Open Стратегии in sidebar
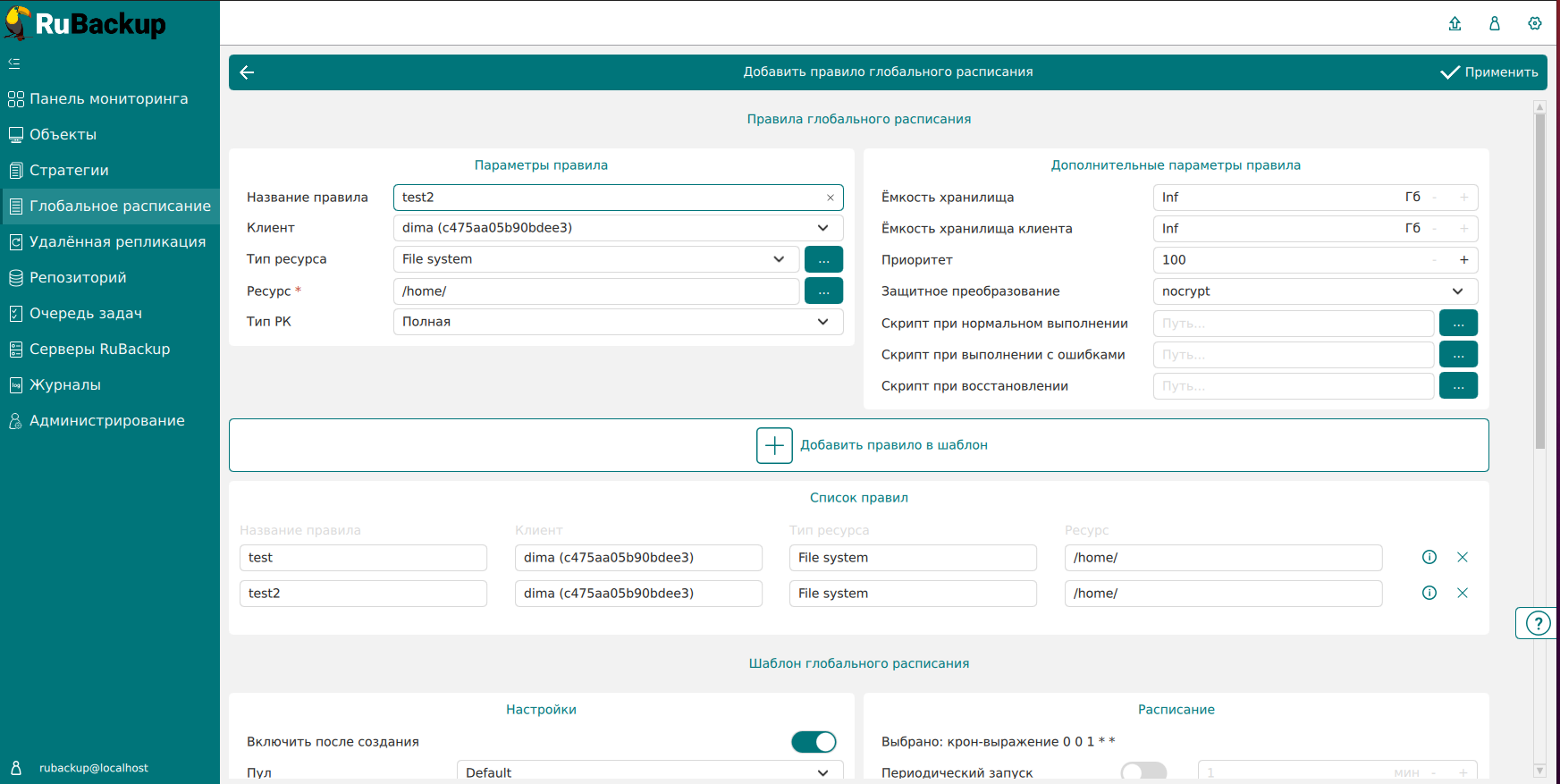Screen dimensions: 1560x784 point(110,171)
